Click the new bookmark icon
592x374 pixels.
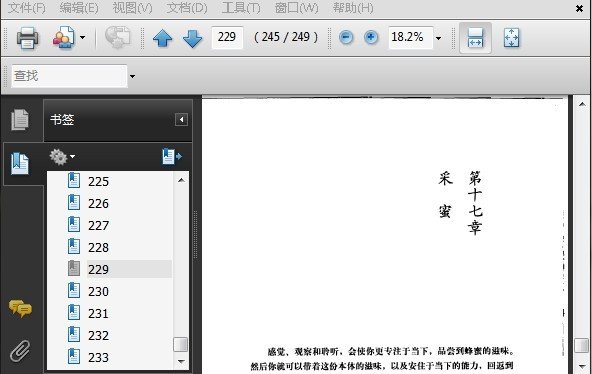[x=172, y=157]
